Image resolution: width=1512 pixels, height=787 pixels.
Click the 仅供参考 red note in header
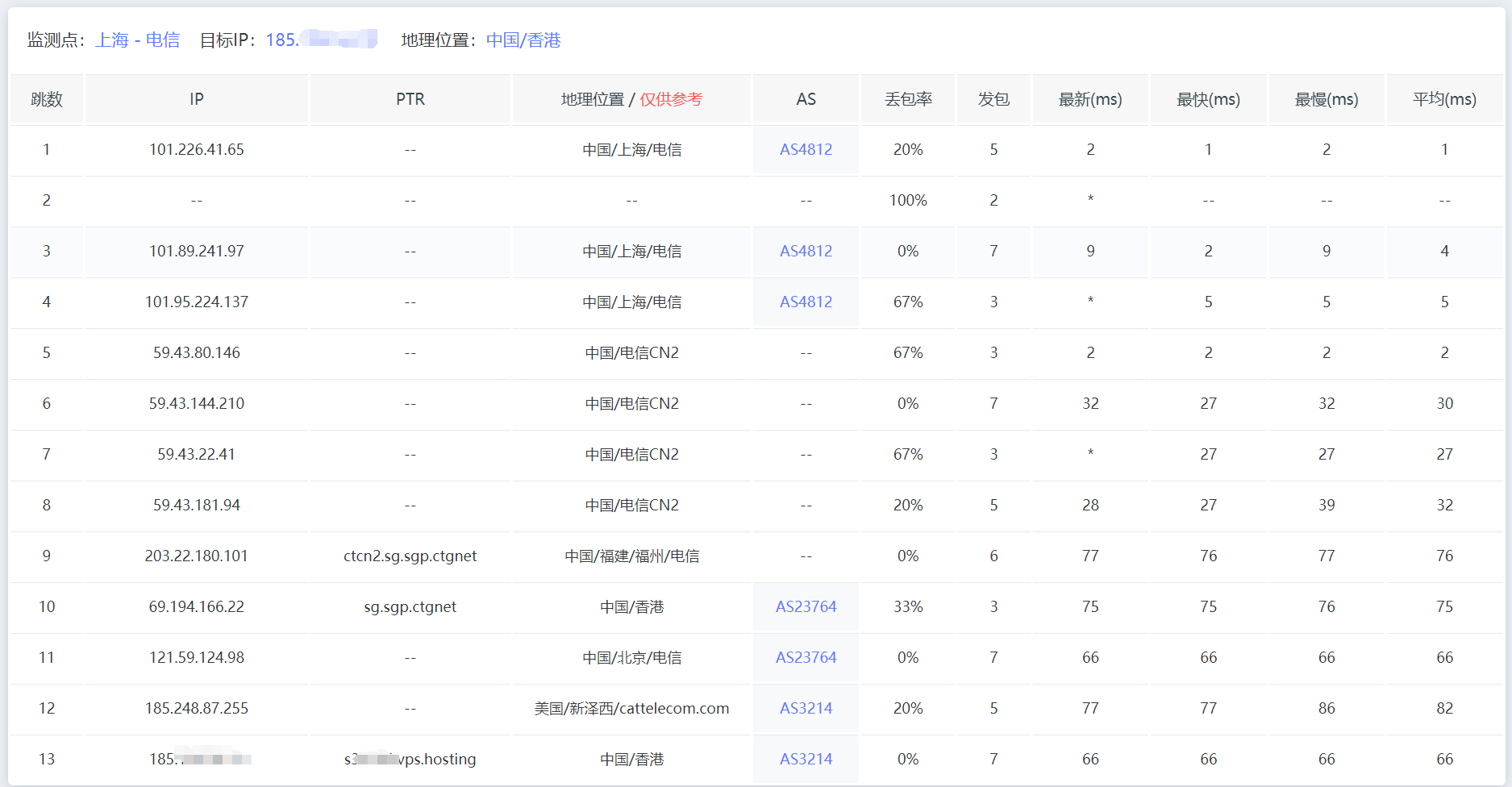[x=671, y=99]
